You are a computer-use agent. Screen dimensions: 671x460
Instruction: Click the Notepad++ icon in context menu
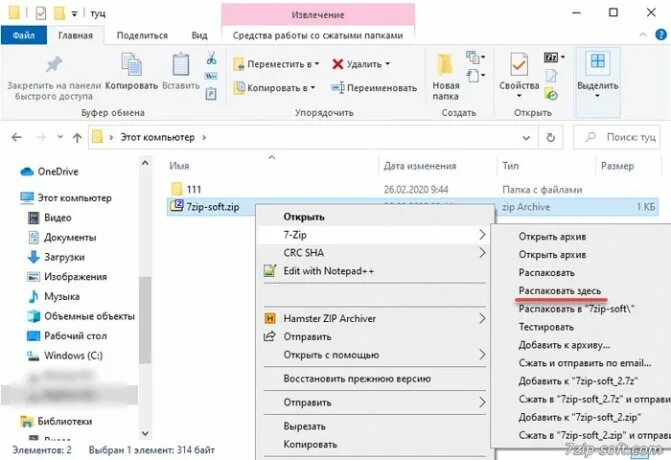point(269,271)
